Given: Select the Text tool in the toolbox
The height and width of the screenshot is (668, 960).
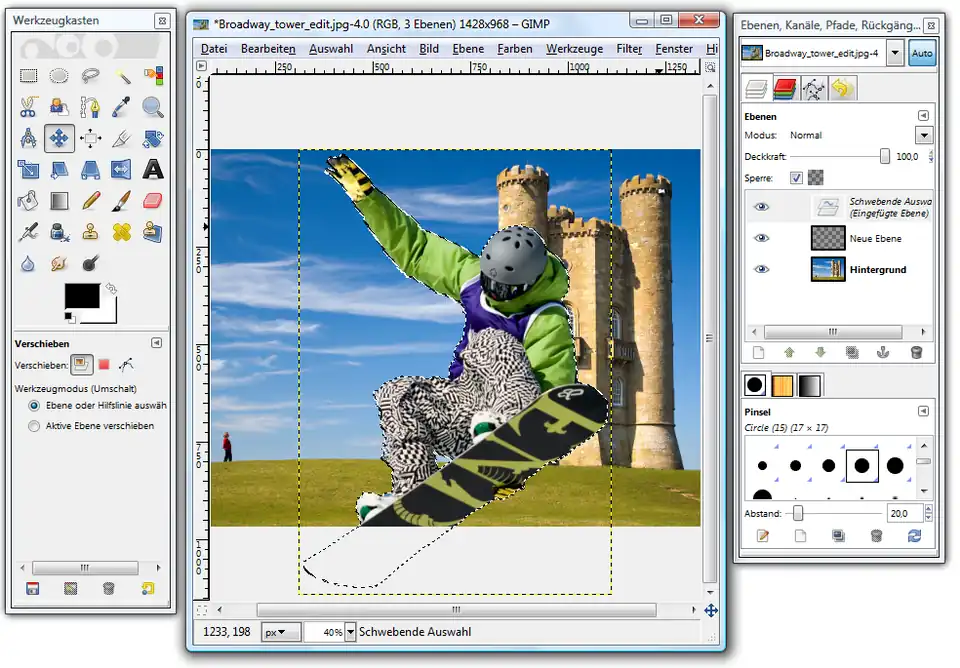Looking at the screenshot, I should click(x=152, y=170).
